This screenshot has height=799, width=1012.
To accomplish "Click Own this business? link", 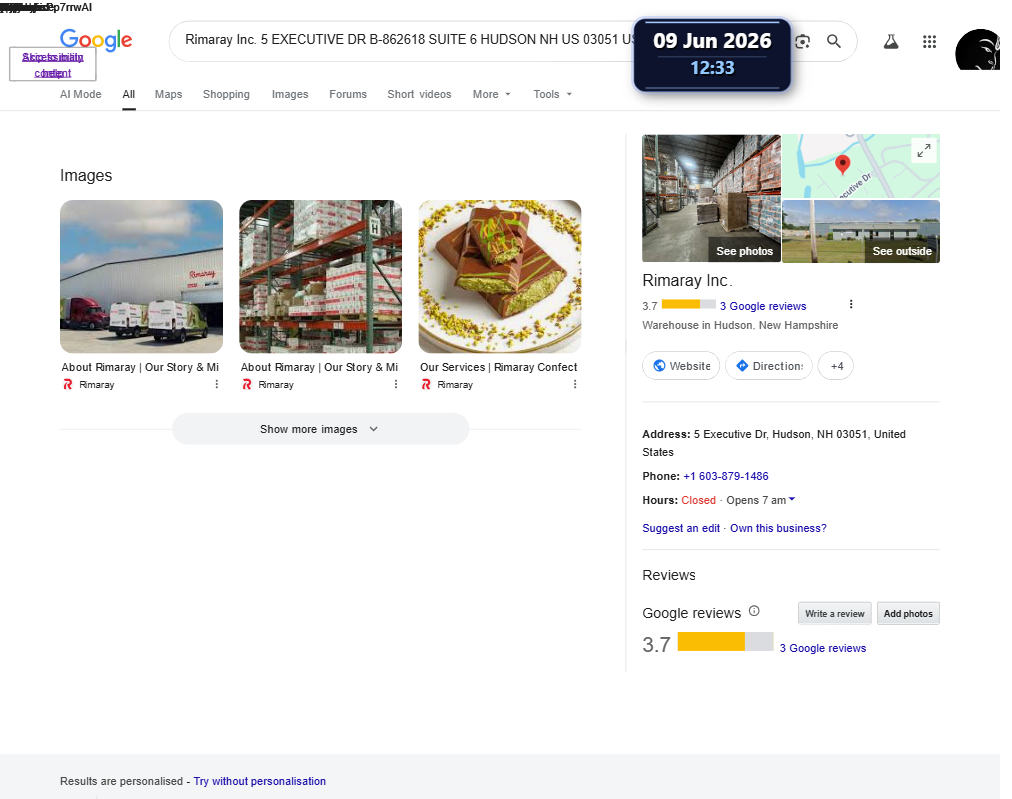I will click(x=778, y=528).
